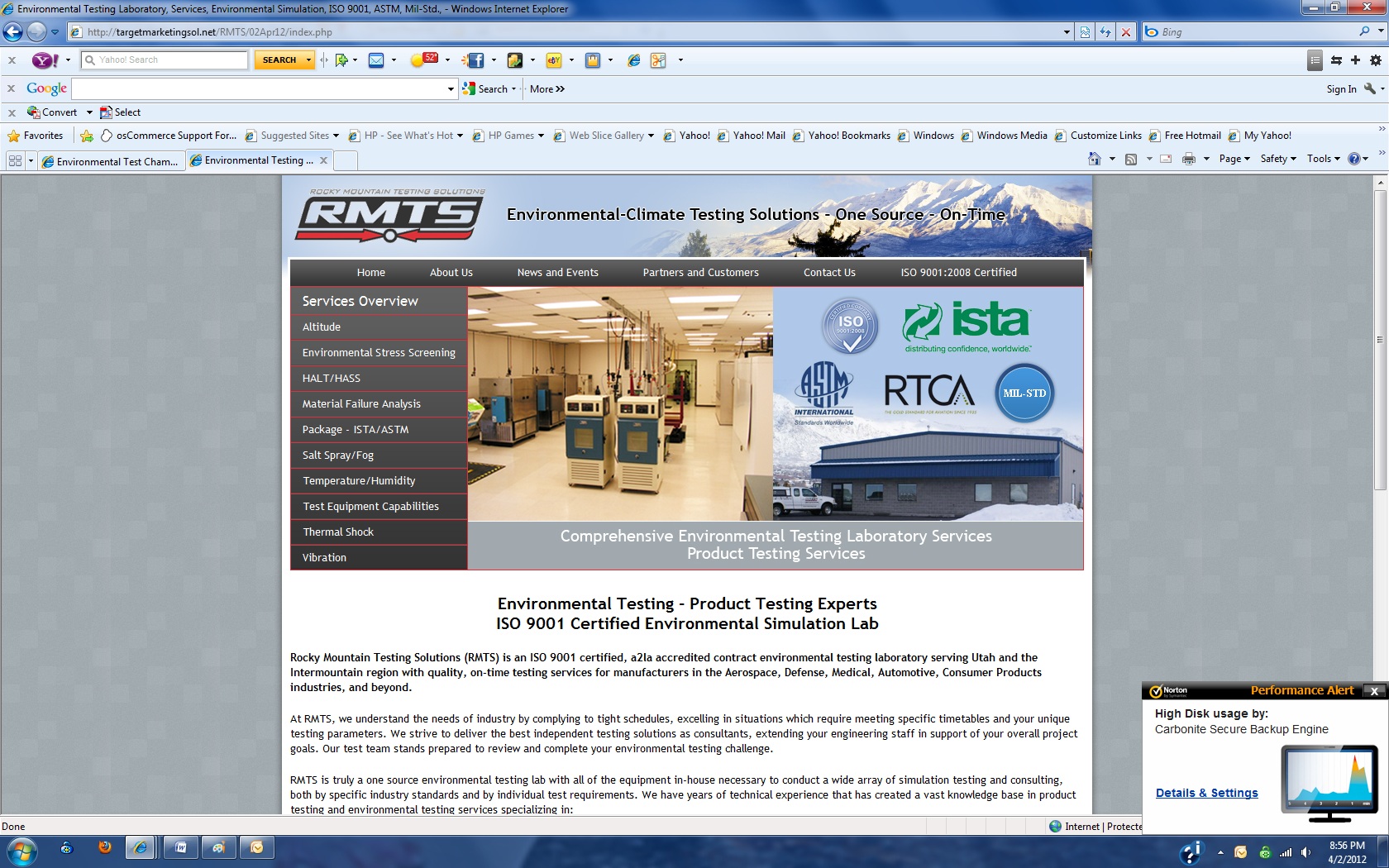Screen dimensions: 1389x868
Task: Expand the Safety dropdown menu
Action: click(1277, 159)
